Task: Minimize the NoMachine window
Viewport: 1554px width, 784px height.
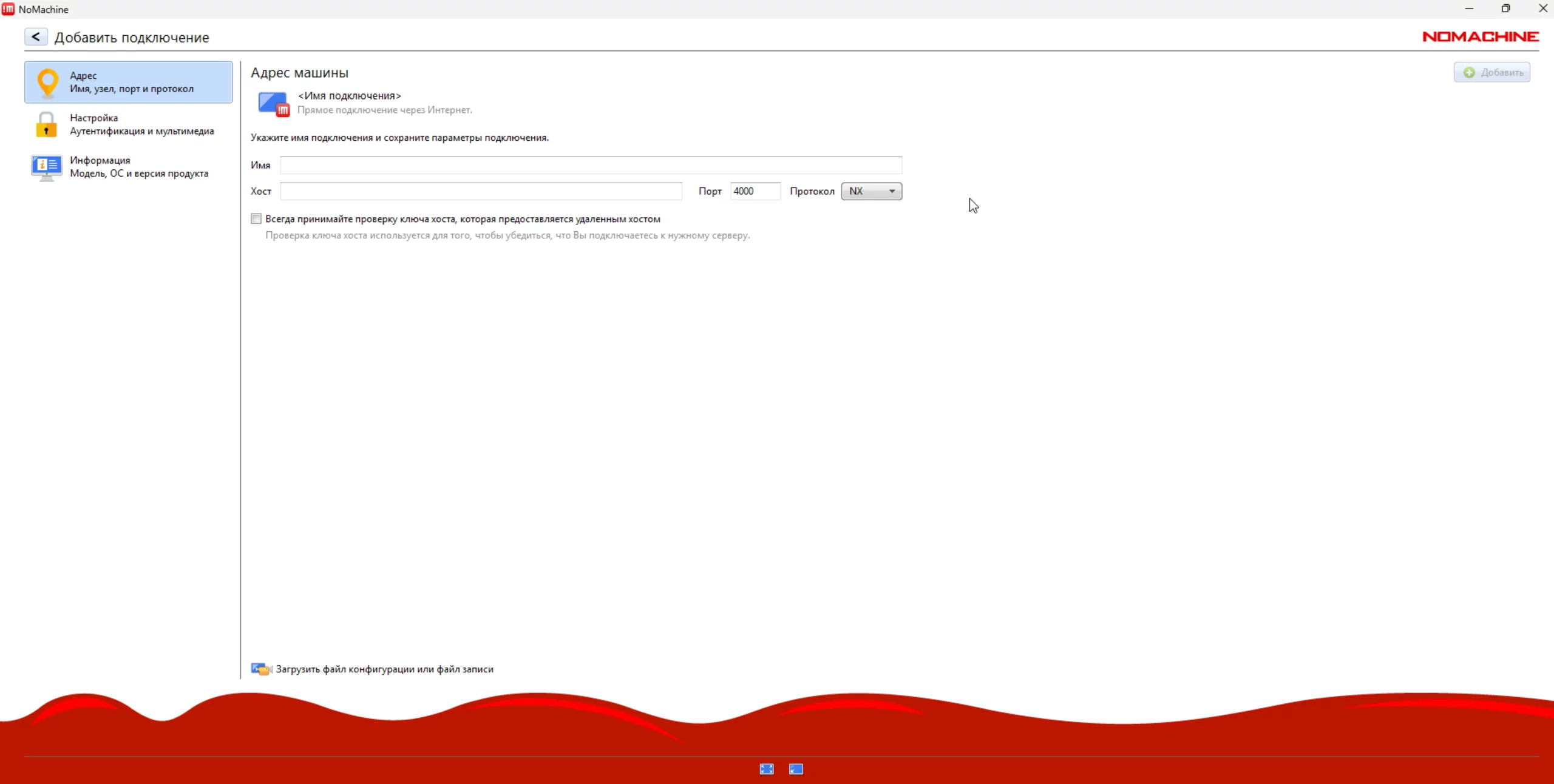Action: pyautogui.click(x=1469, y=8)
